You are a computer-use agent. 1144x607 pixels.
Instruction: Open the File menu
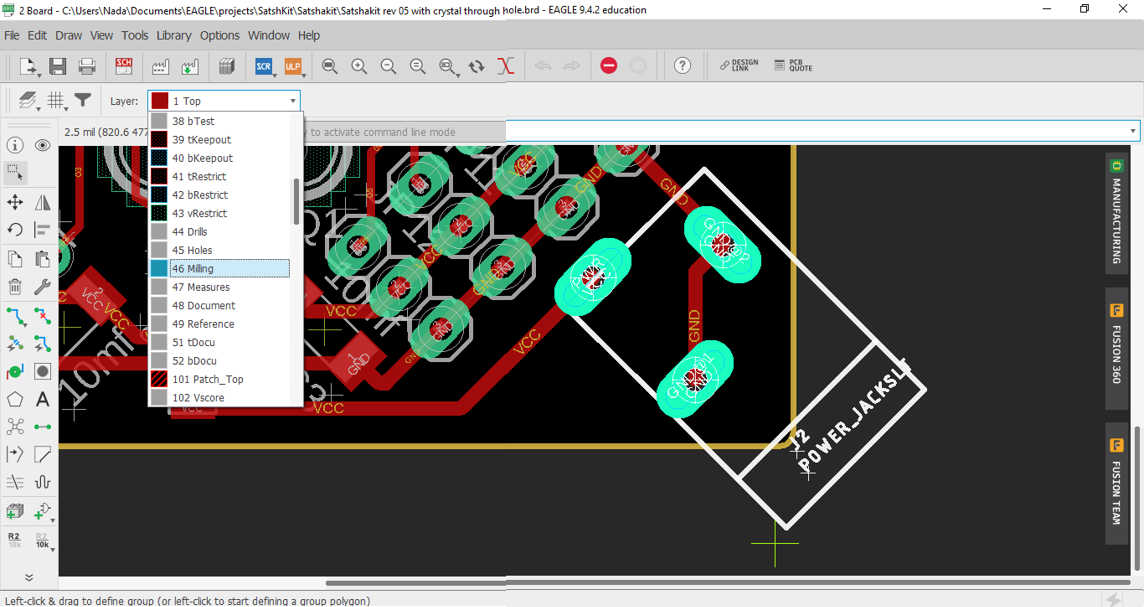[x=12, y=35]
